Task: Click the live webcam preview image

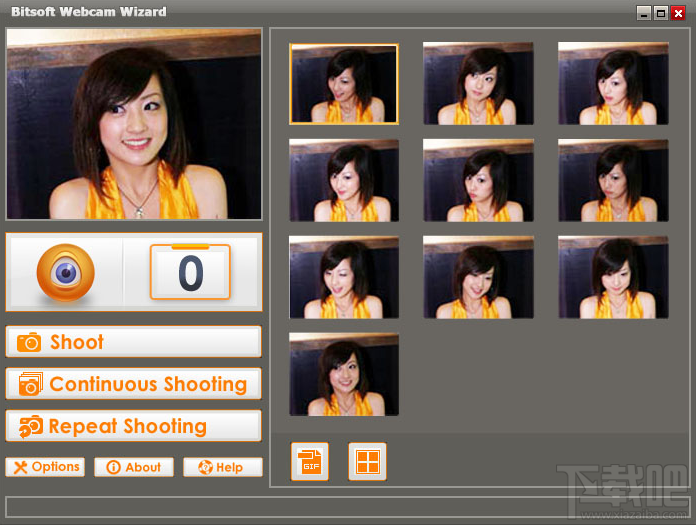Action: coord(134,124)
